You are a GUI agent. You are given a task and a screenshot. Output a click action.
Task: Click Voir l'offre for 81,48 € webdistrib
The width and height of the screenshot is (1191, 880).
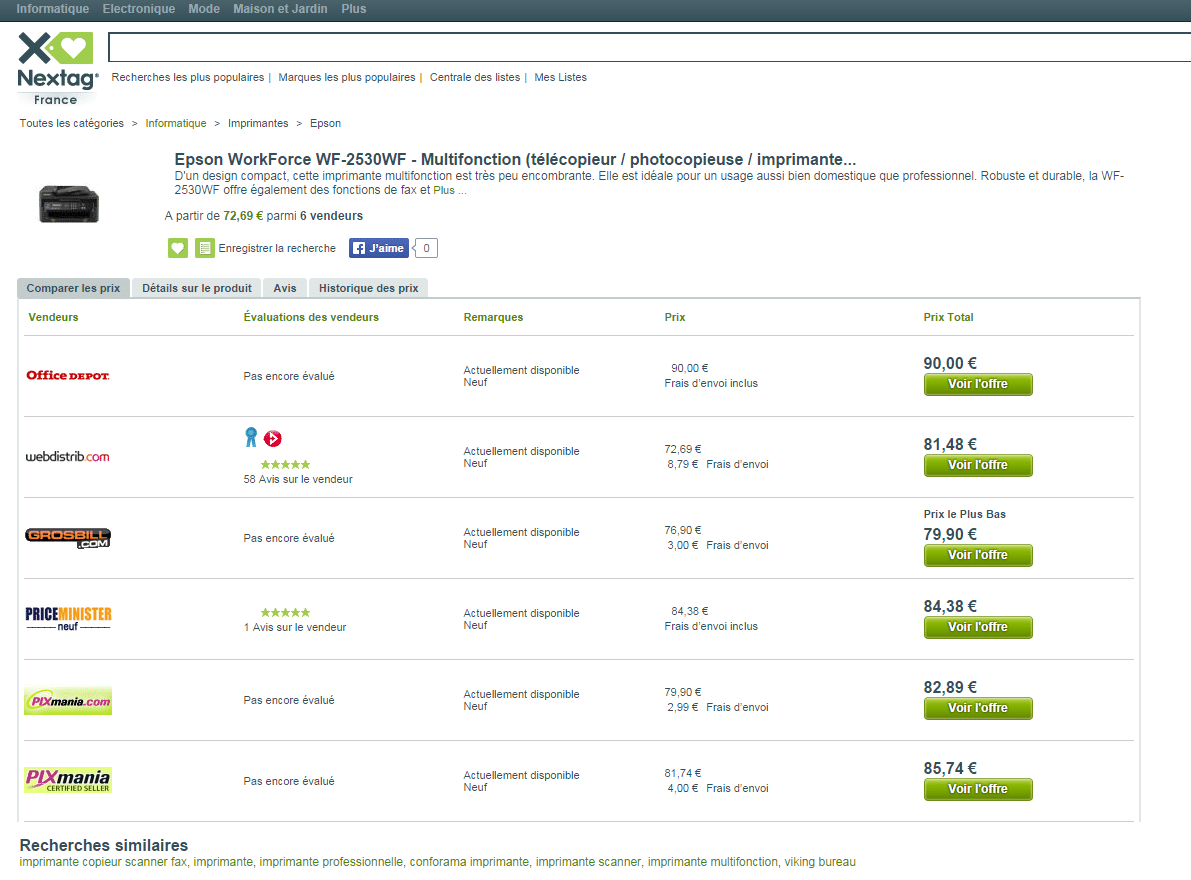978,465
